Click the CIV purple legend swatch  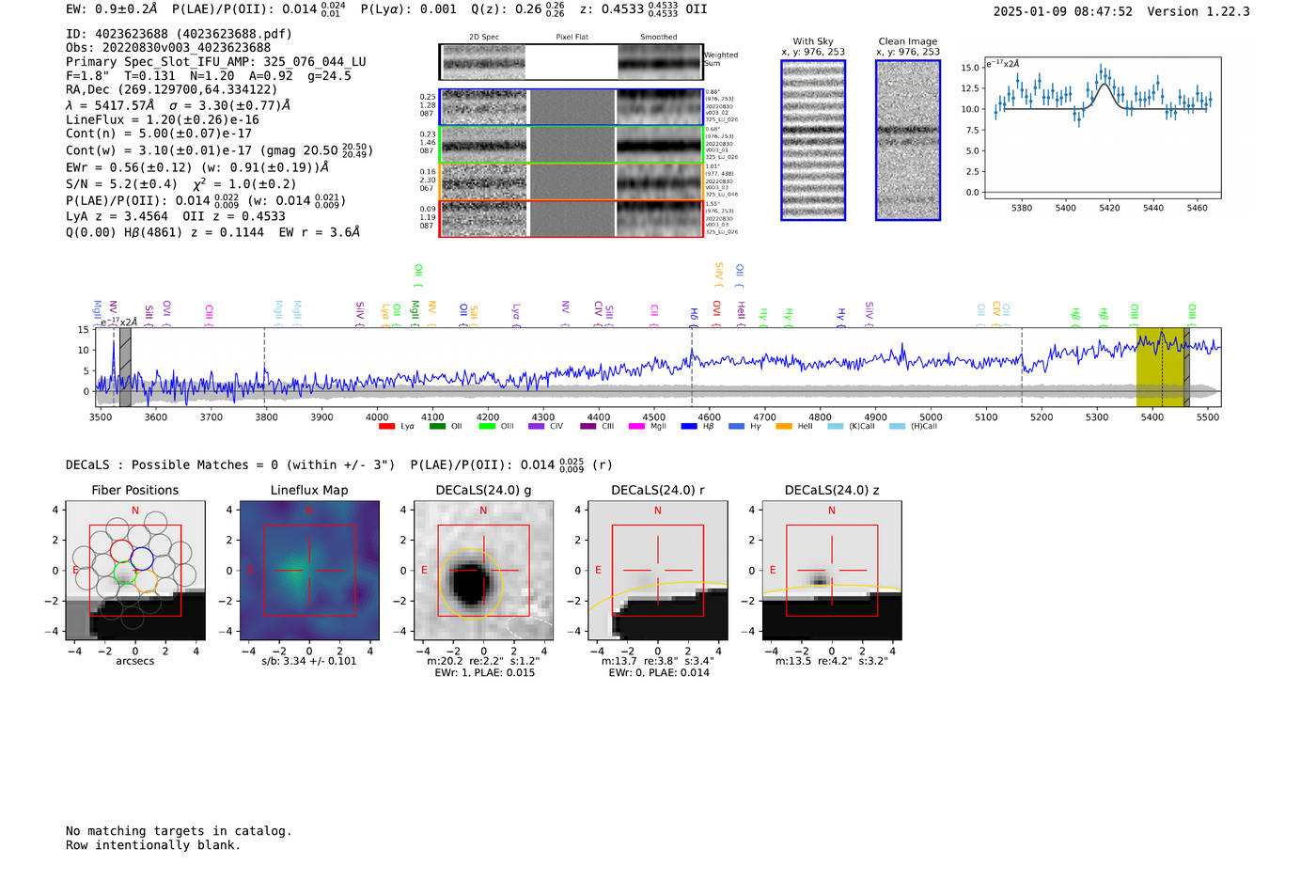point(537,427)
